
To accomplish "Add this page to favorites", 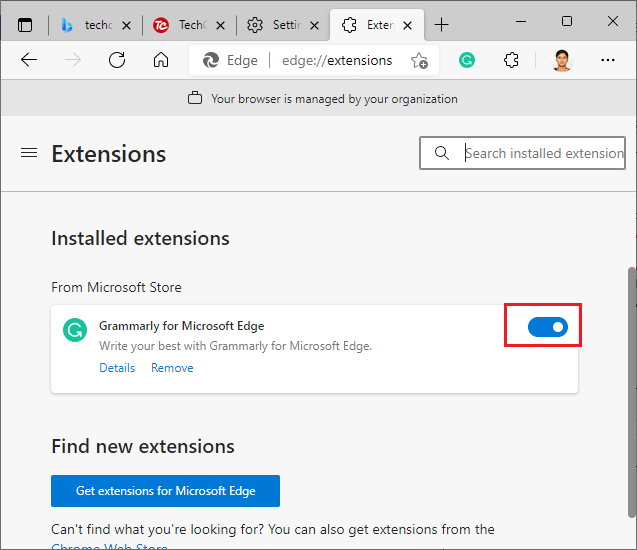I will tap(419, 60).
